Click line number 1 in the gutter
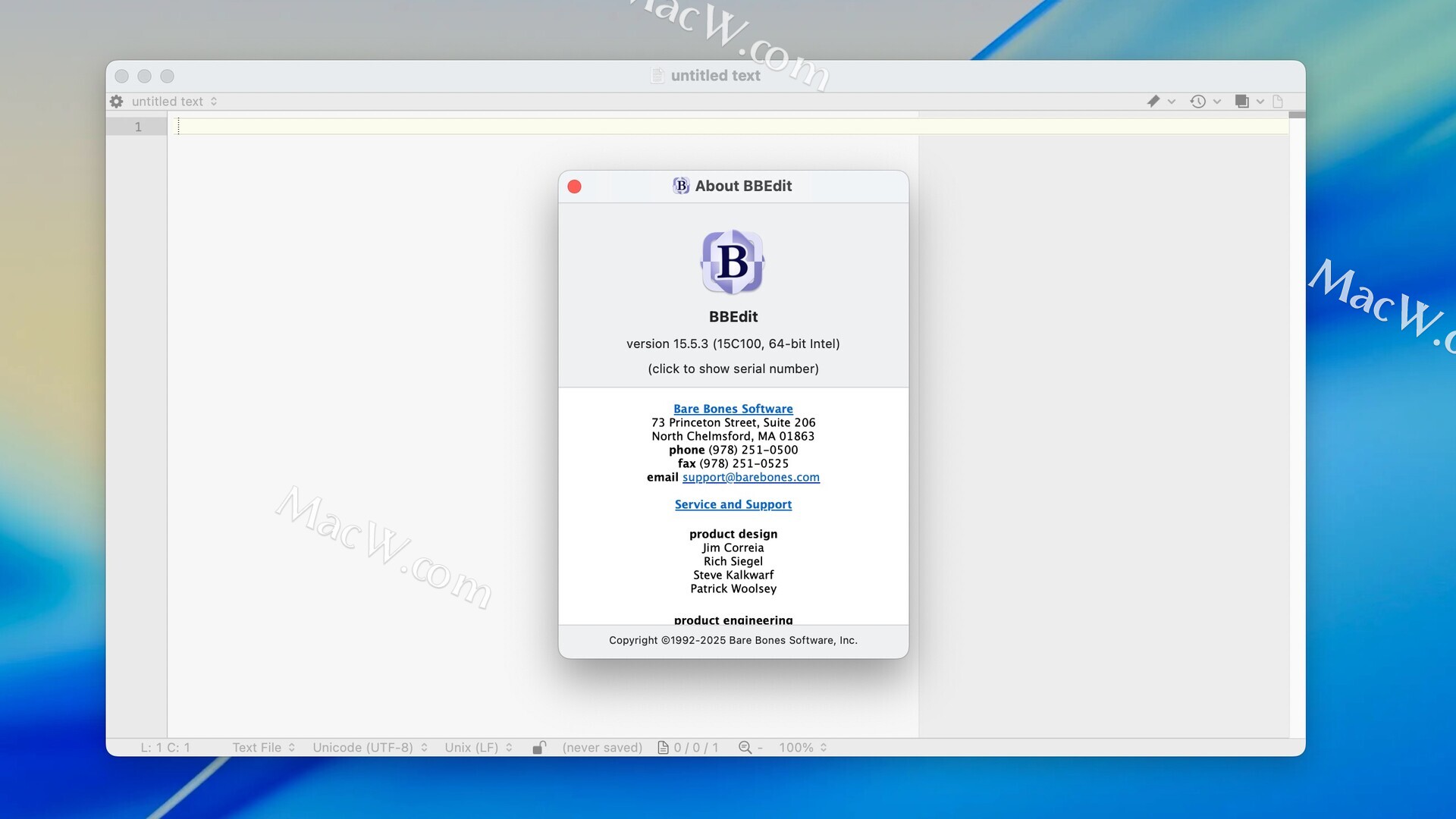The width and height of the screenshot is (1456, 819). tap(138, 127)
